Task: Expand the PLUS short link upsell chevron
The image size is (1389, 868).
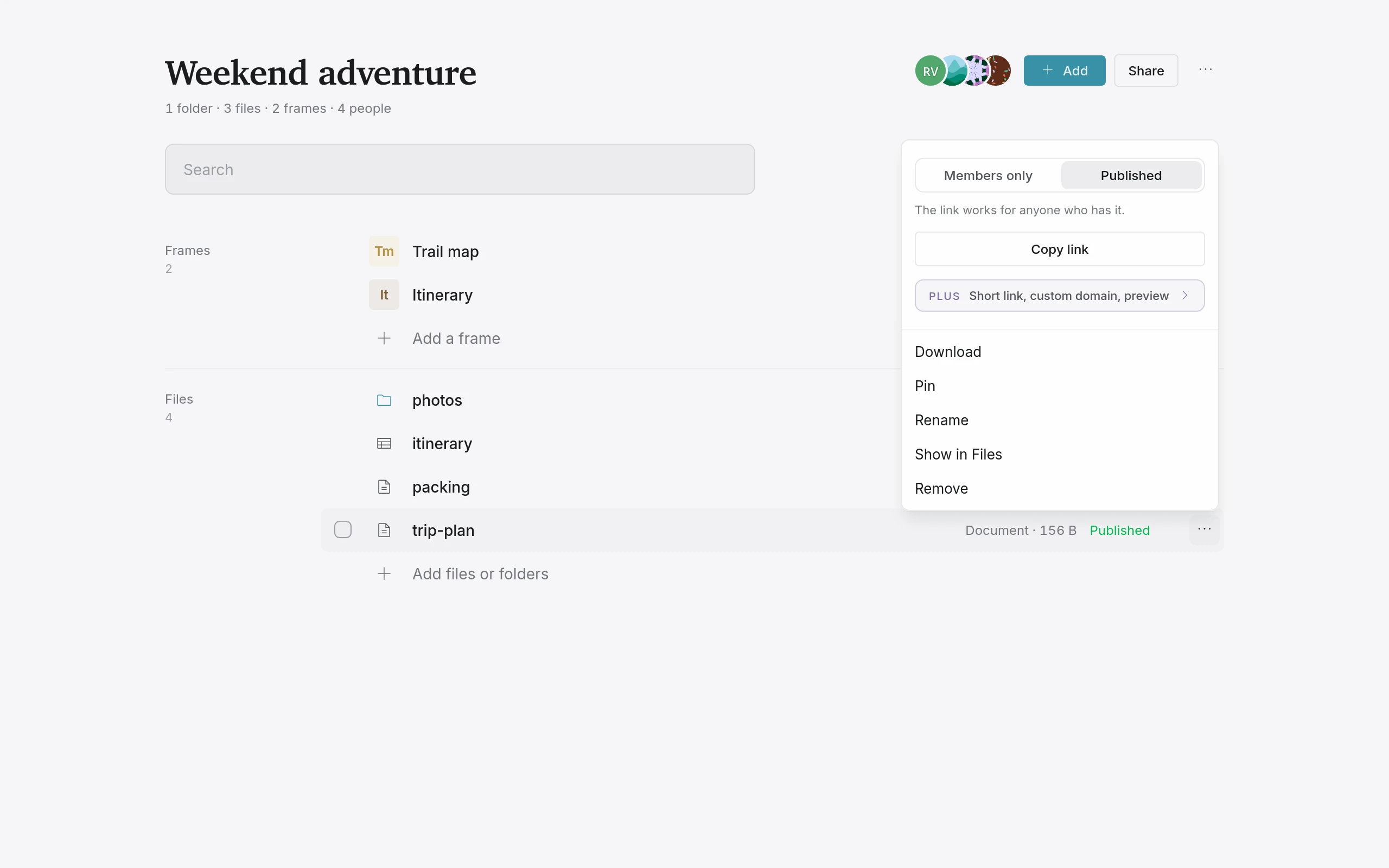Action: pos(1184,295)
